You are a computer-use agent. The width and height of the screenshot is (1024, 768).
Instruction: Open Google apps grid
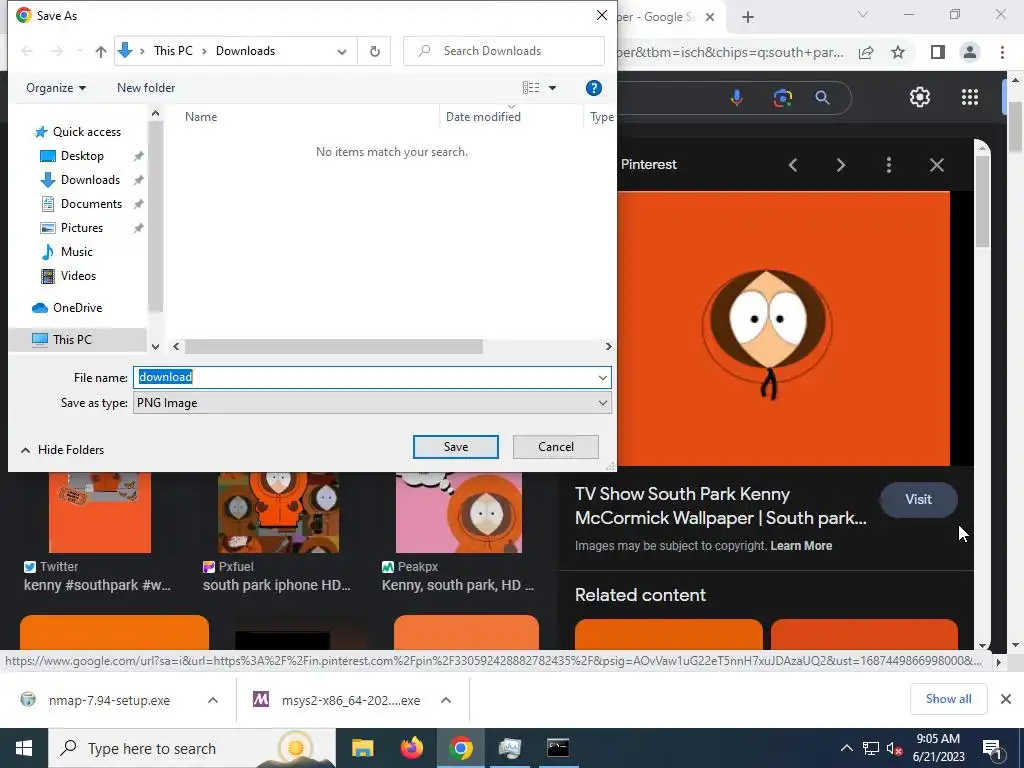[970, 97]
